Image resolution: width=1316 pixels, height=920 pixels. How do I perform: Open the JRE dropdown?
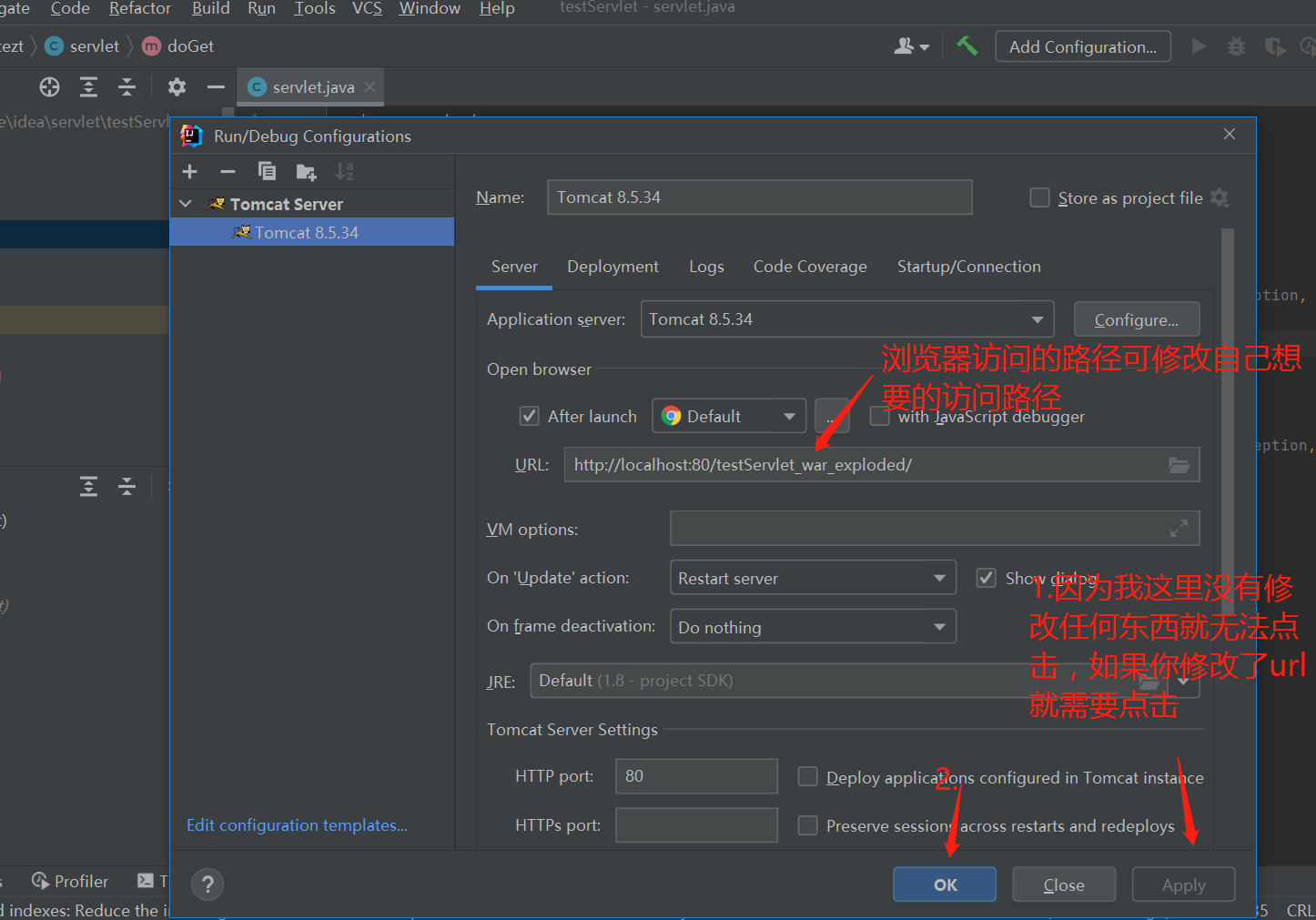[1183, 681]
